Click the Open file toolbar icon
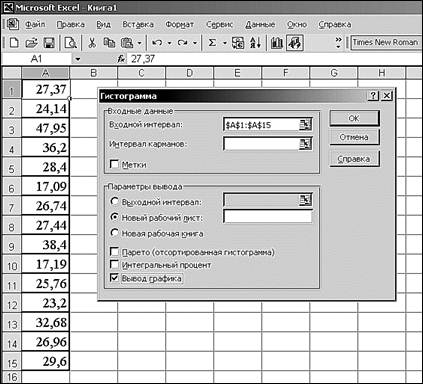 click(x=31, y=43)
